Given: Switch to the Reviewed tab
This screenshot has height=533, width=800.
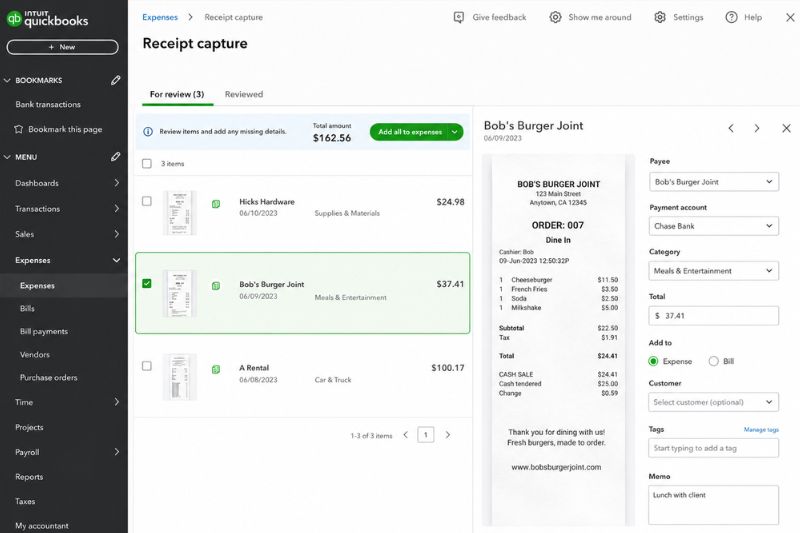Looking at the screenshot, I should click(244, 94).
